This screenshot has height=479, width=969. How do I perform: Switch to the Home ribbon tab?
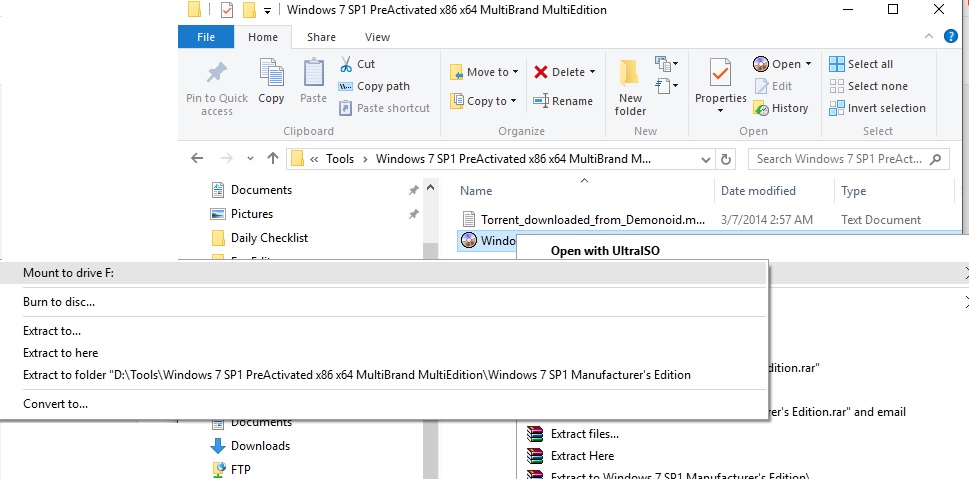coord(263,37)
